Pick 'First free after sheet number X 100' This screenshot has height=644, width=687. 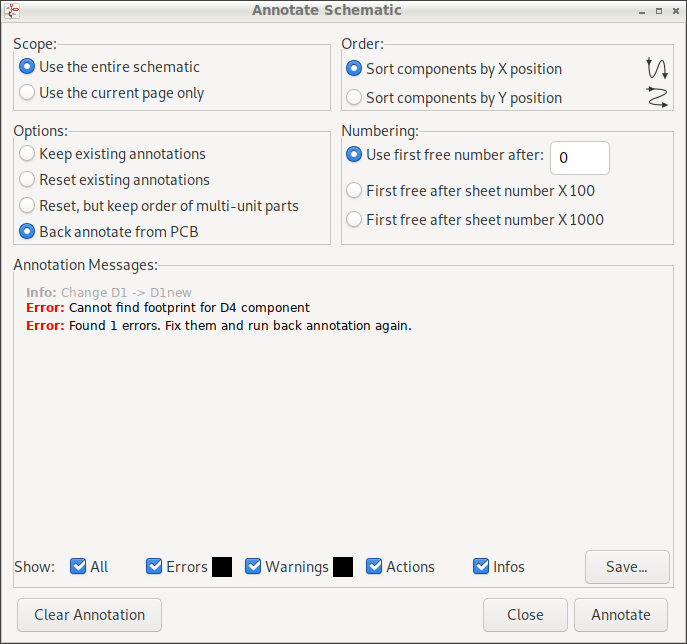[354, 191]
